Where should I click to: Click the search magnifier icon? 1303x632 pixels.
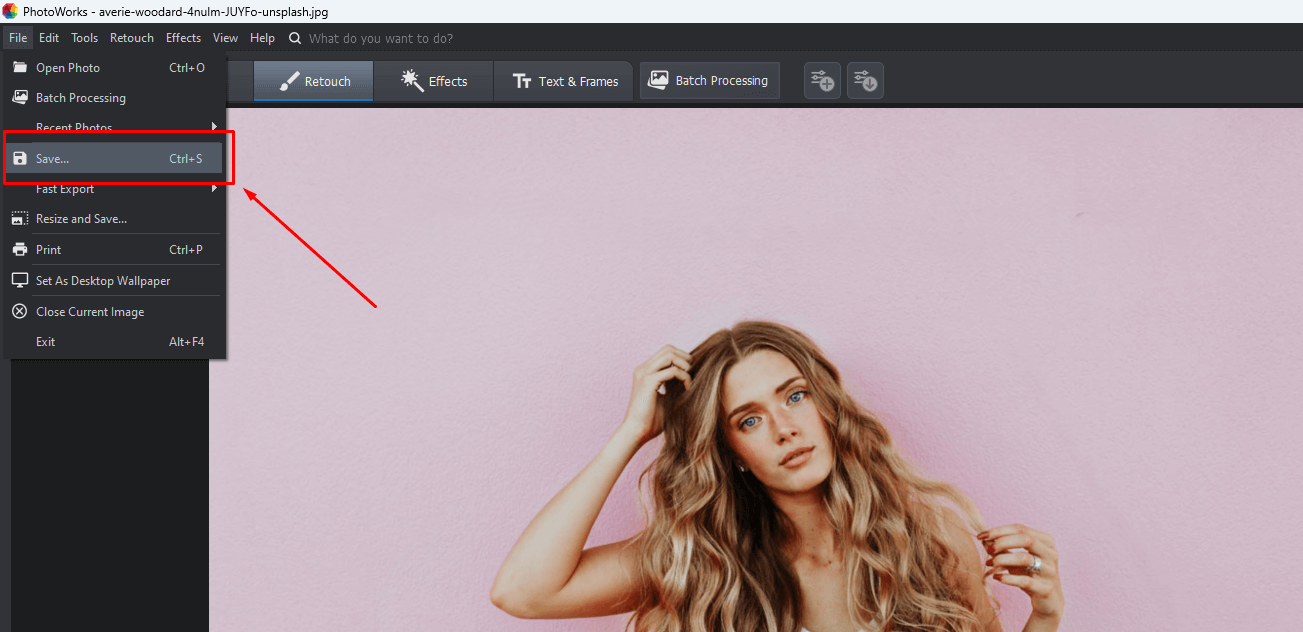[295, 38]
